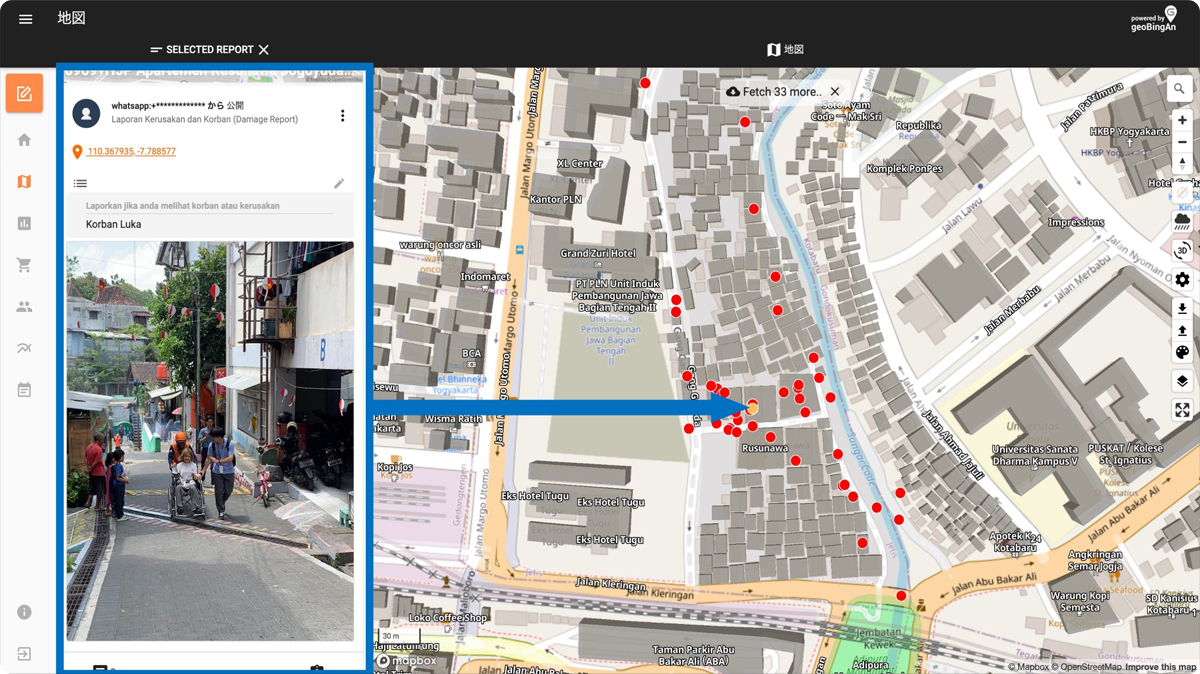Switch to the 地図 tab

(x=785, y=50)
